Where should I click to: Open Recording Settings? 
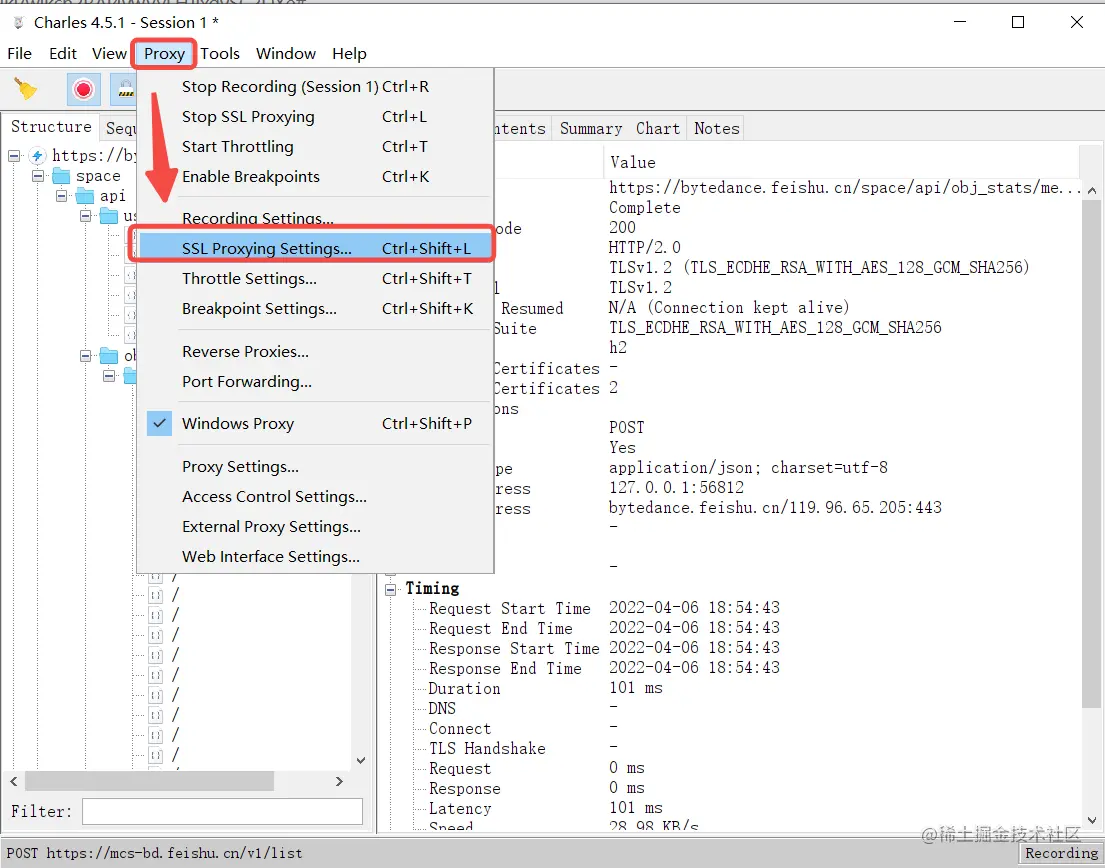pos(315,218)
